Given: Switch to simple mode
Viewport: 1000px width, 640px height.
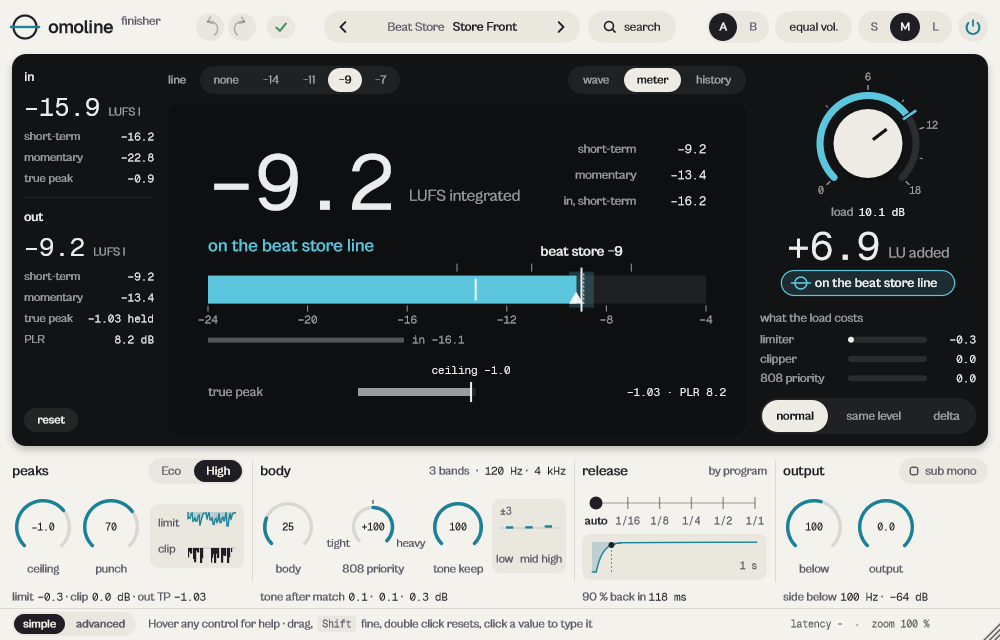Looking at the screenshot, I should 40,624.
